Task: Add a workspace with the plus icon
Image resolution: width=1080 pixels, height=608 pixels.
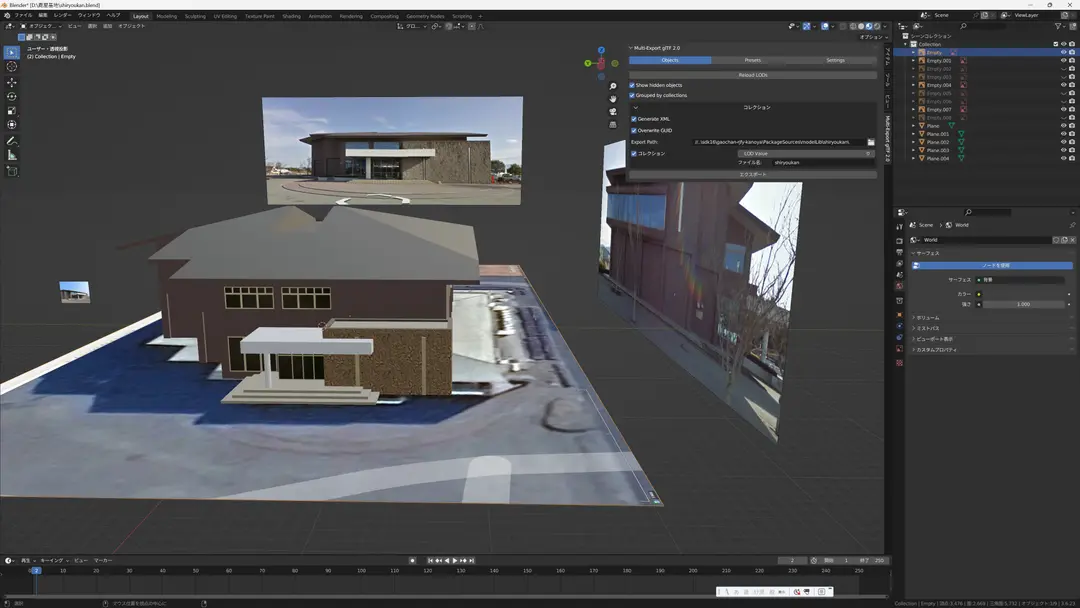Action: pyautogui.click(x=480, y=16)
